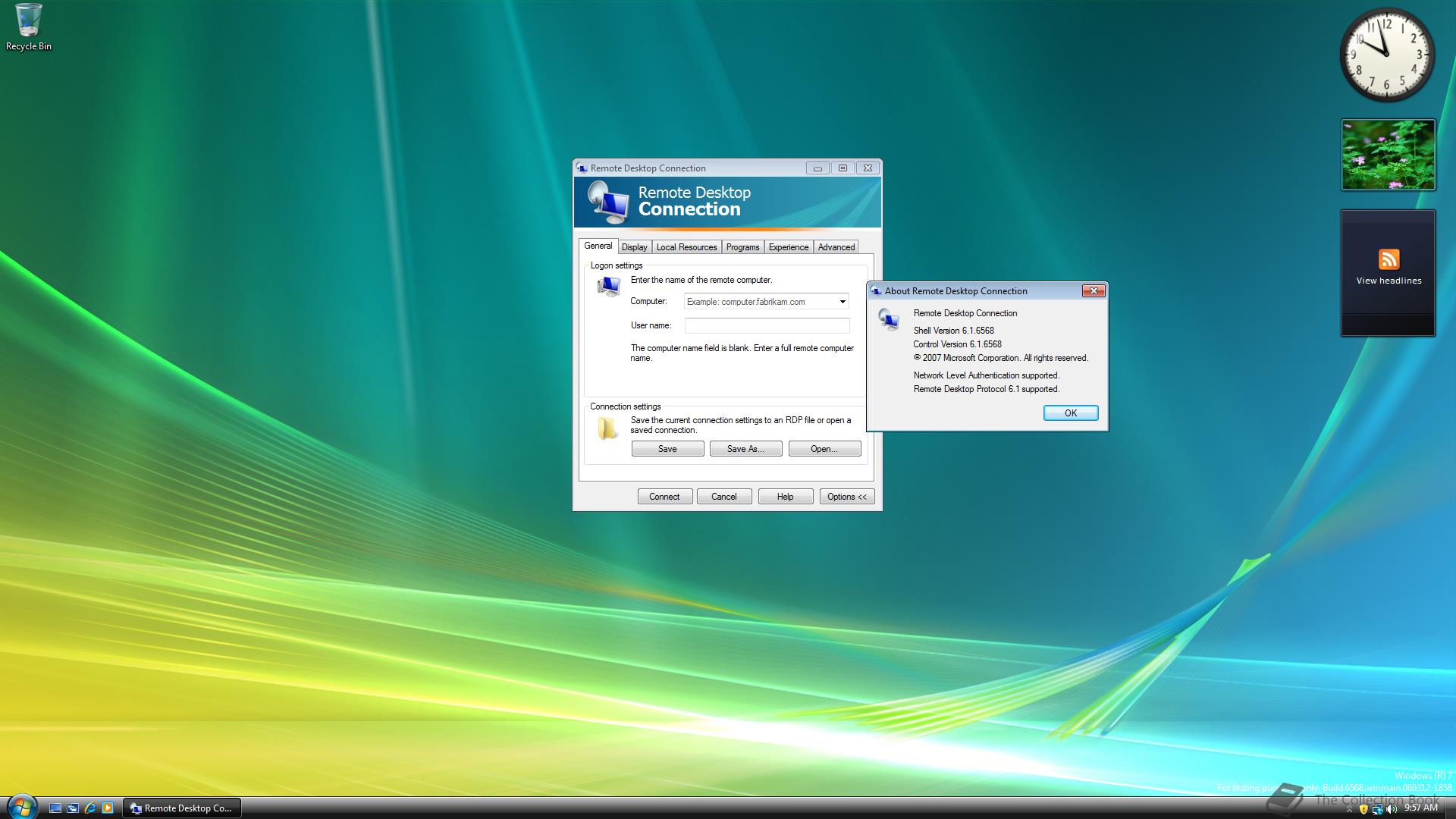
Task: Click the Connection settings group label
Action: pyautogui.click(x=626, y=406)
